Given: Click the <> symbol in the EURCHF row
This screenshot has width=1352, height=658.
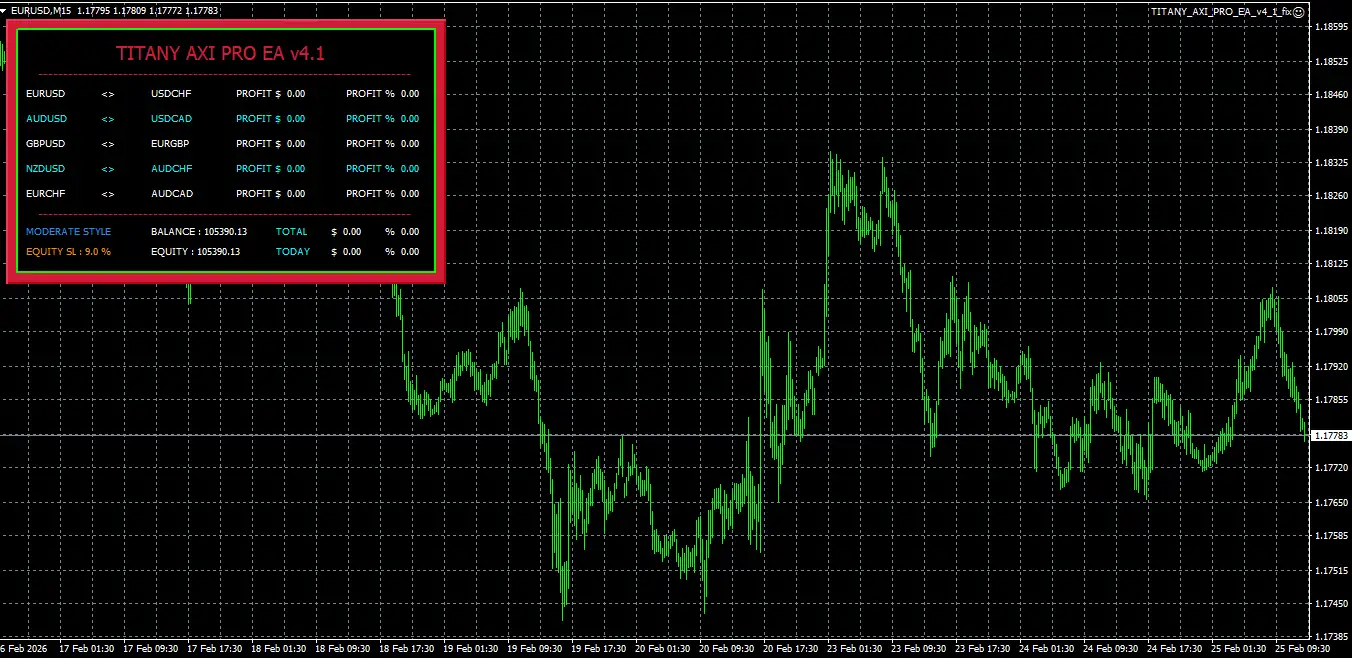Looking at the screenshot, I should [108, 194].
